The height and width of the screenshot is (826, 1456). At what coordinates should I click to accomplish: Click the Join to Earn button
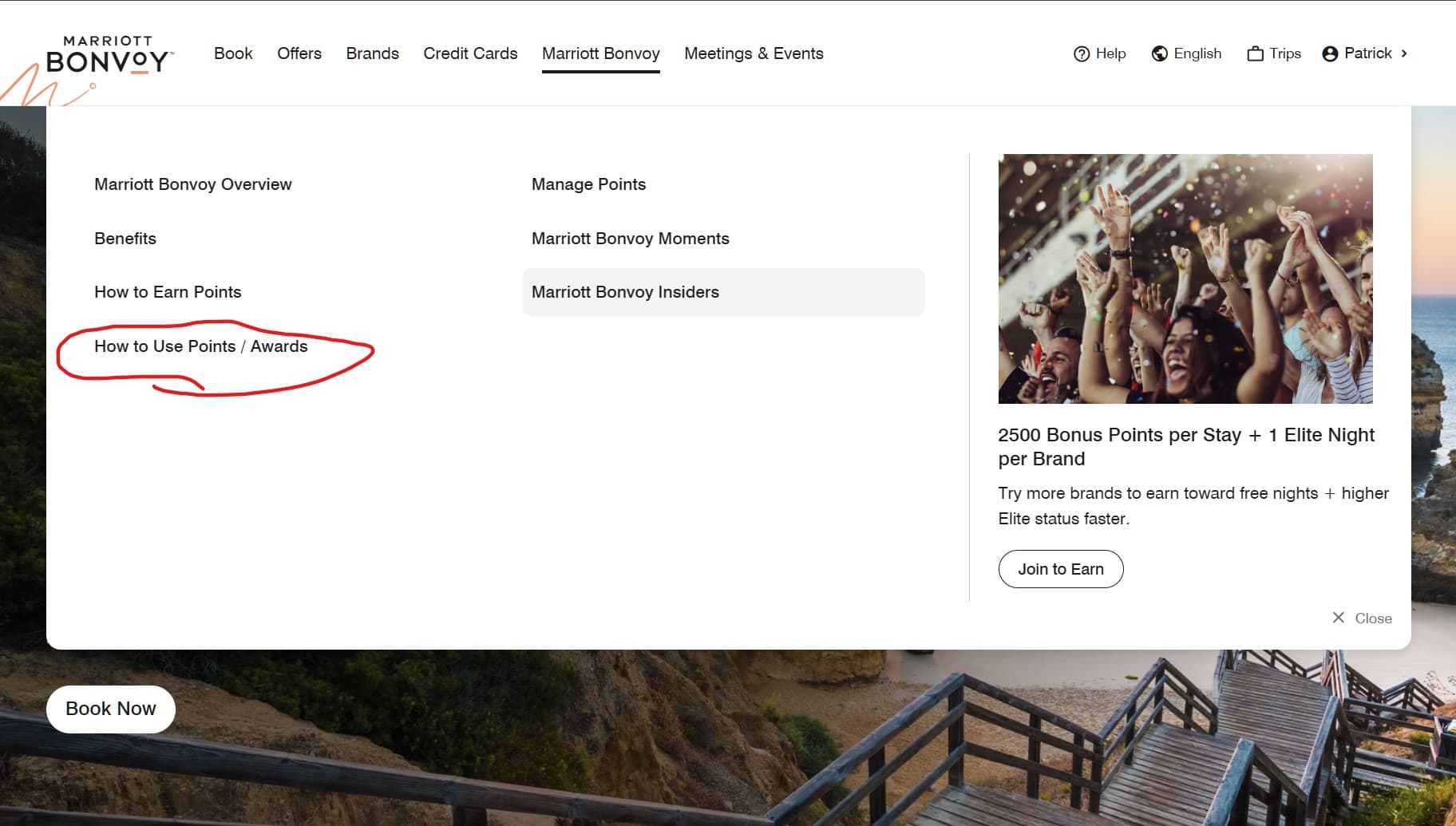pos(1061,569)
